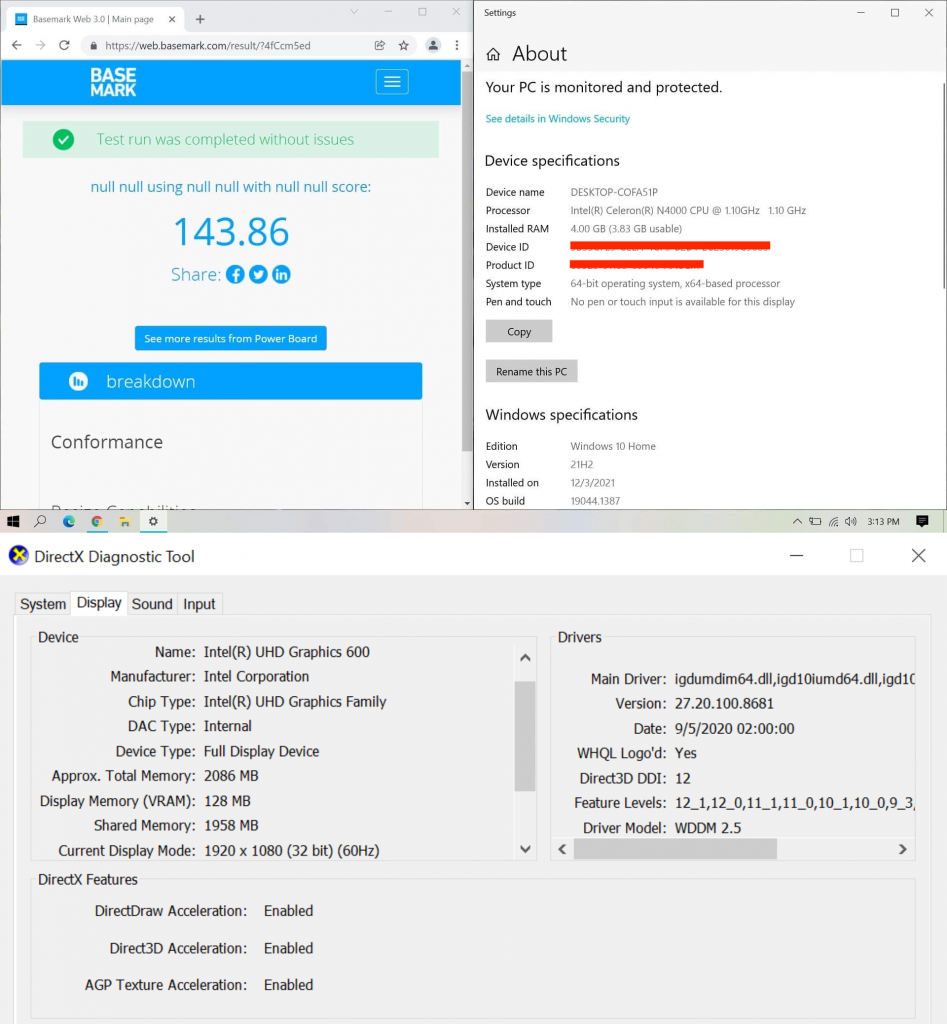Select the DESKTOP-COFA51P device name
This screenshot has height=1024, width=947.
(614, 192)
